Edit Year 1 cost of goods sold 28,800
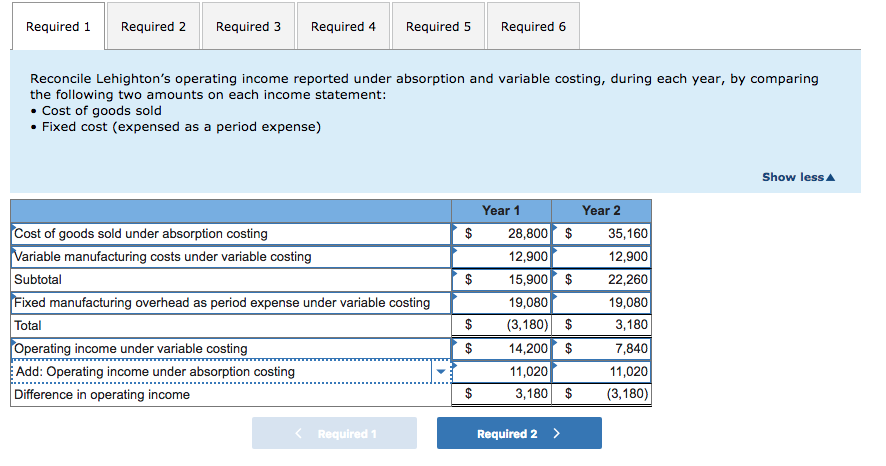The width and height of the screenshot is (886, 466). click(x=501, y=234)
